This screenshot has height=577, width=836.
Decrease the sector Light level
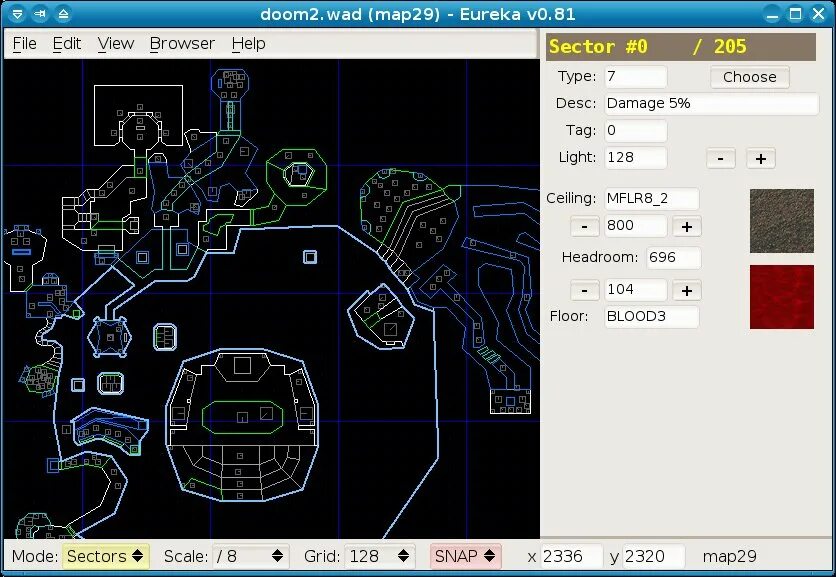coord(720,158)
